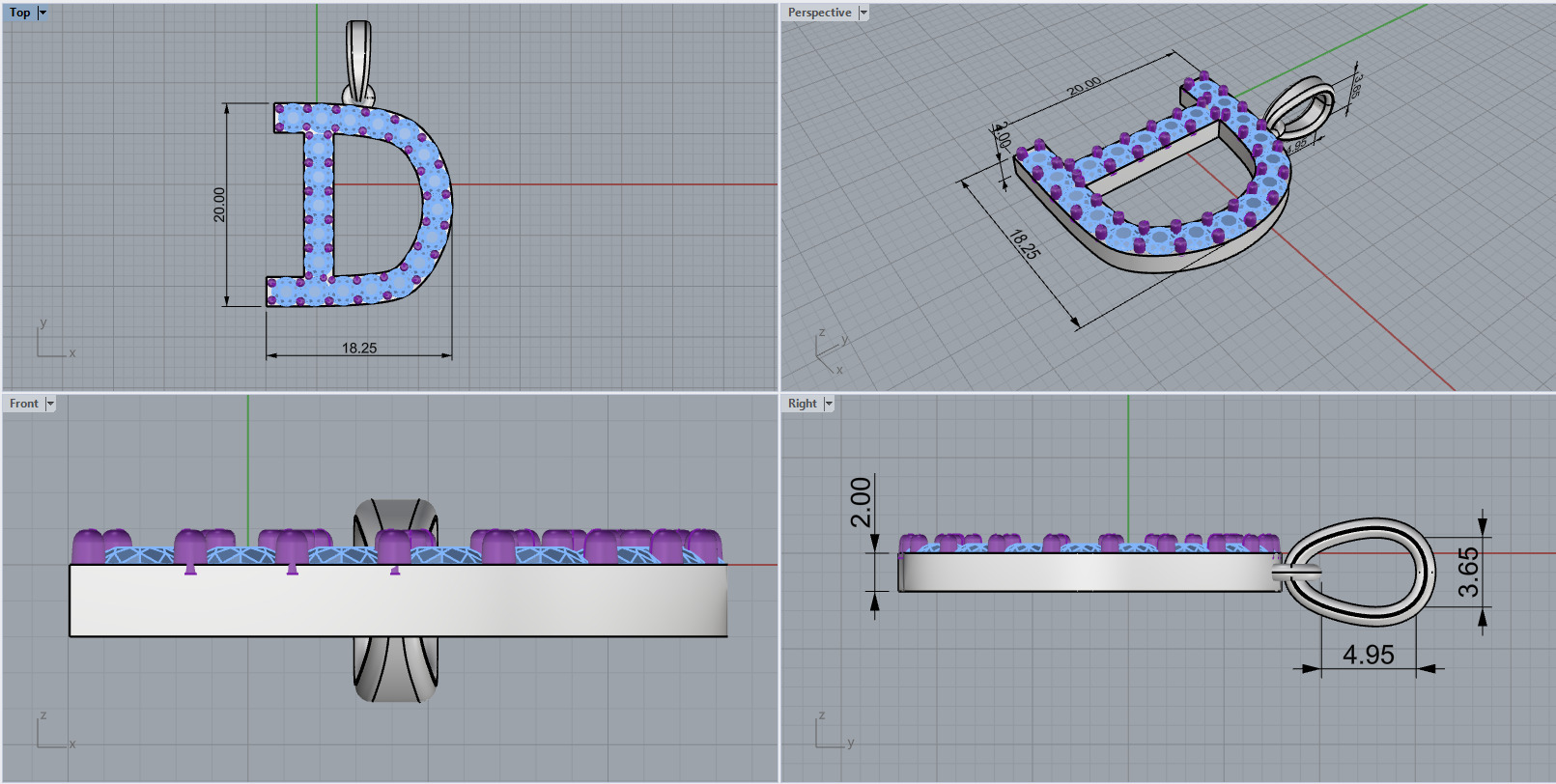Select the 20.00 height dimension in Top view
Viewport: 1556px width, 784px height.
point(219,205)
